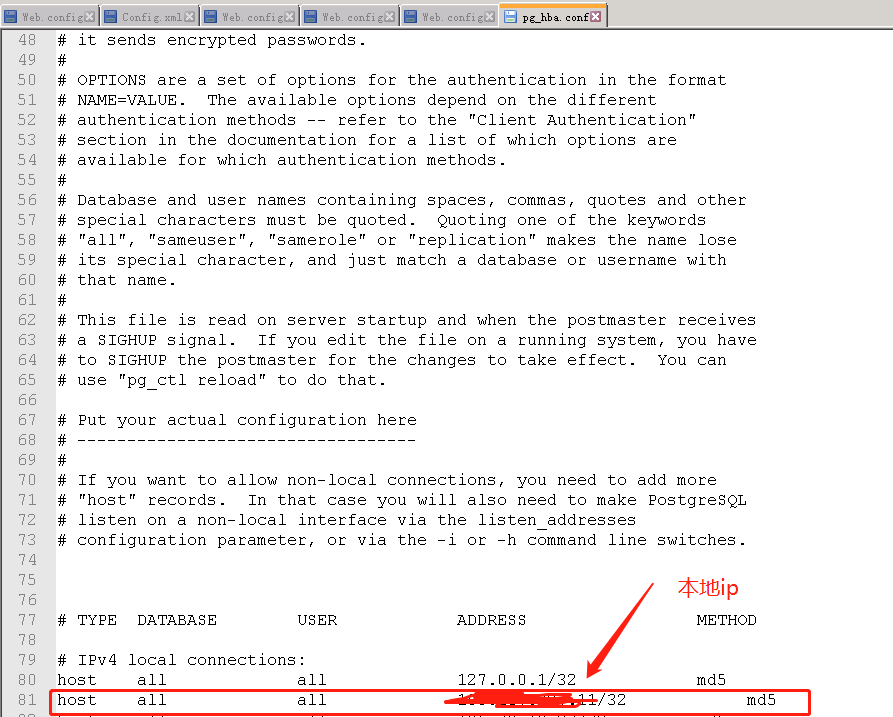The image size is (893, 717).
Task: Close the last Web.config tab
Action: pyautogui.click(x=488, y=15)
